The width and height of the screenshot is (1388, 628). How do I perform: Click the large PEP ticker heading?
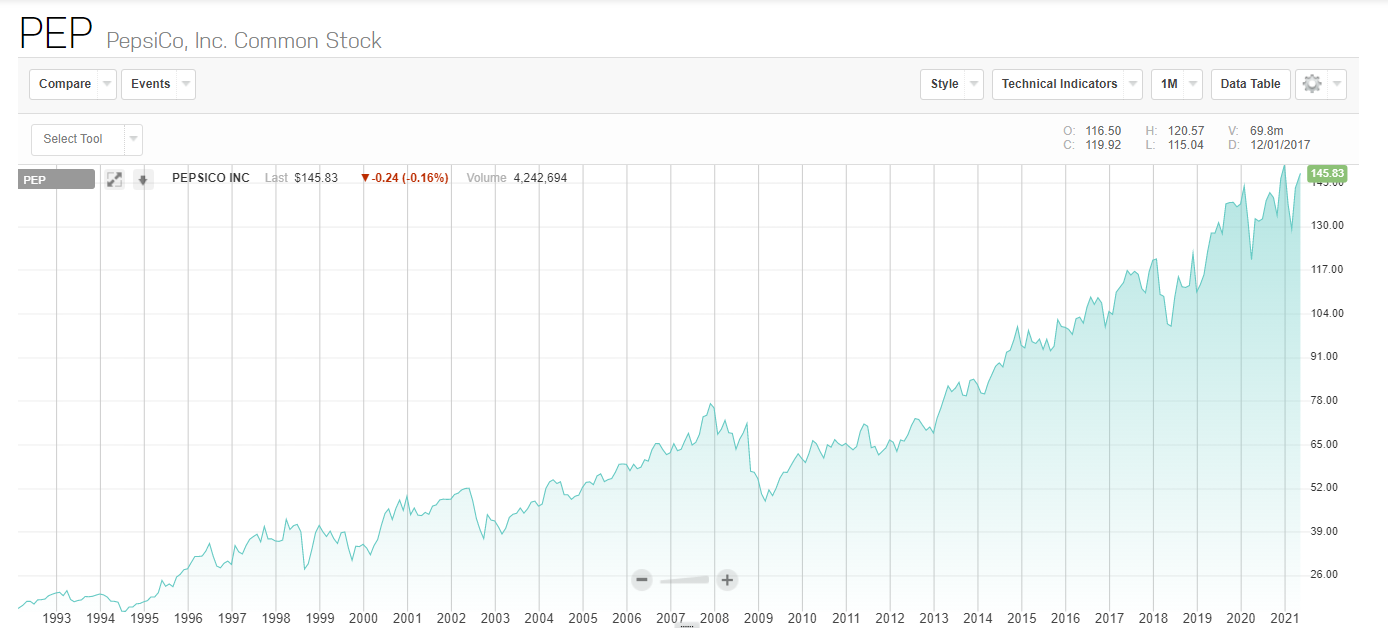click(56, 35)
